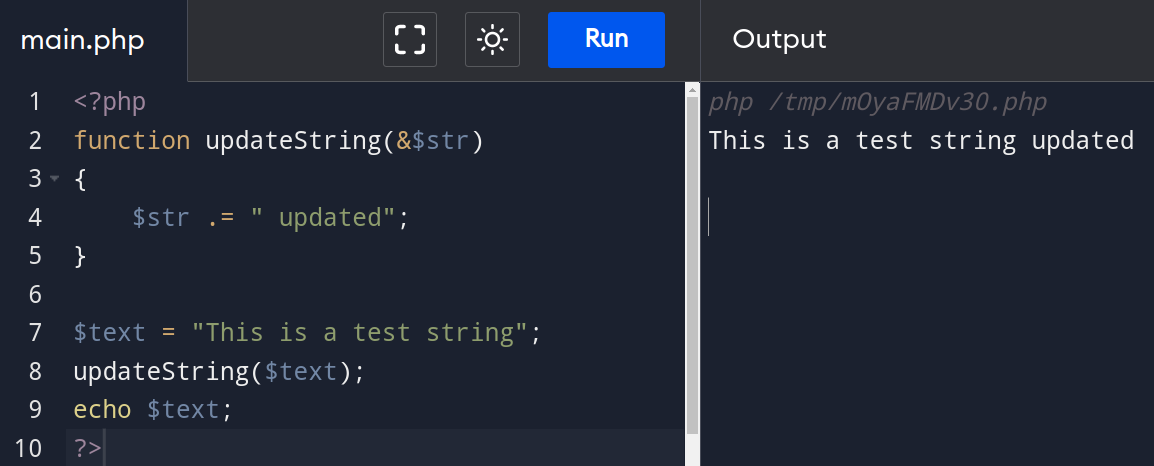1154x466 pixels.
Task: Click the echo keyword on line 9
Action: (102, 409)
